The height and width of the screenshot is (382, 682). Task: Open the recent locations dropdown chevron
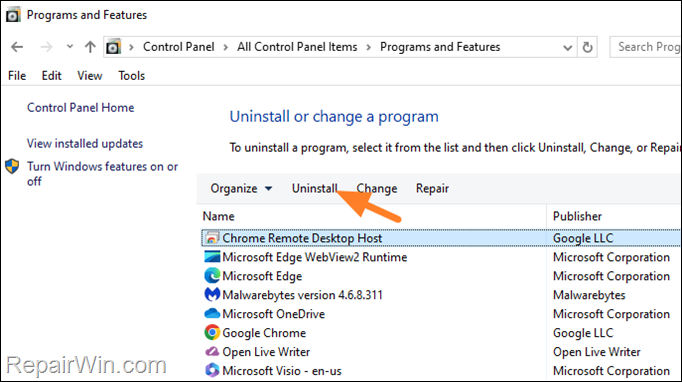[70, 47]
